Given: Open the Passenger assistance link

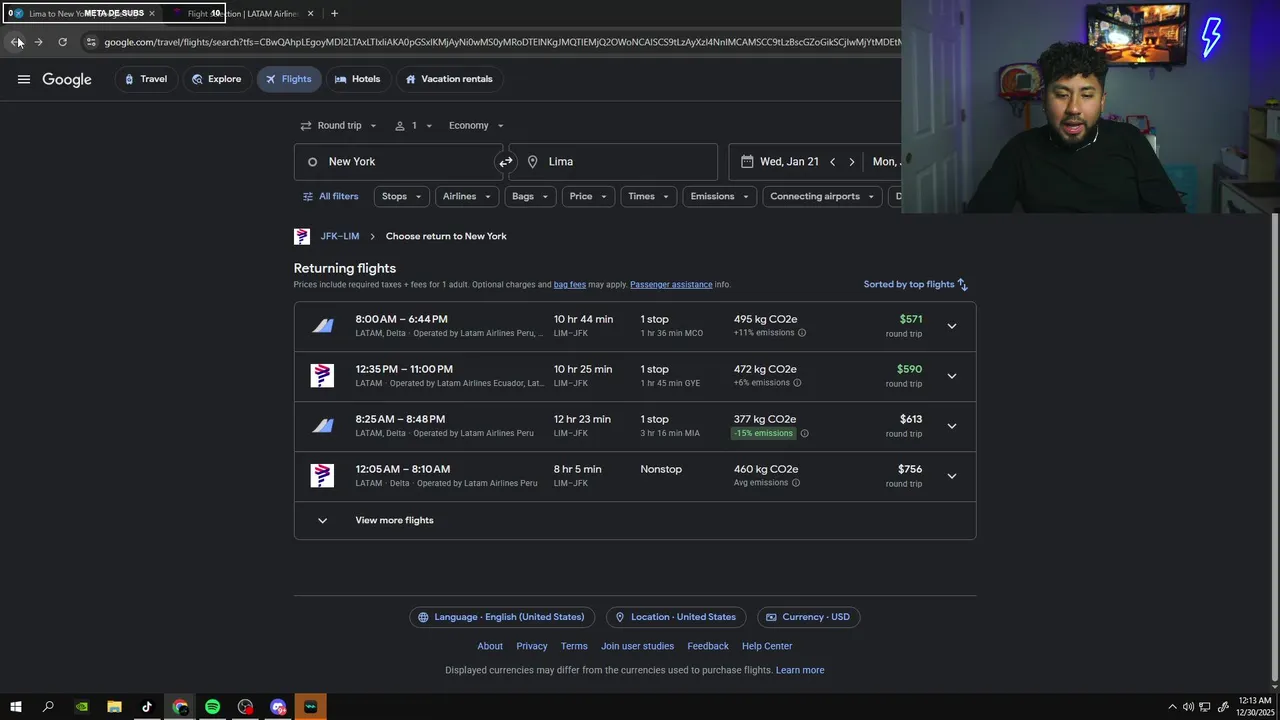Looking at the screenshot, I should [671, 285].
